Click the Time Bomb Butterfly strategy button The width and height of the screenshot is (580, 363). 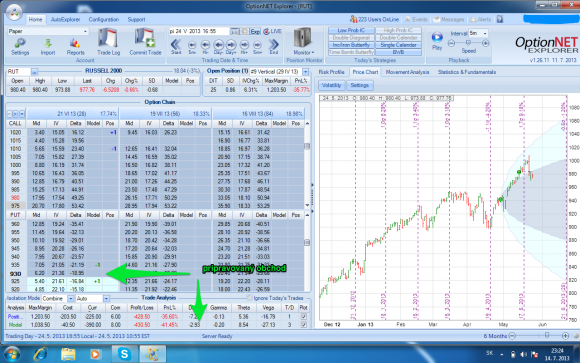coord(351,52)
